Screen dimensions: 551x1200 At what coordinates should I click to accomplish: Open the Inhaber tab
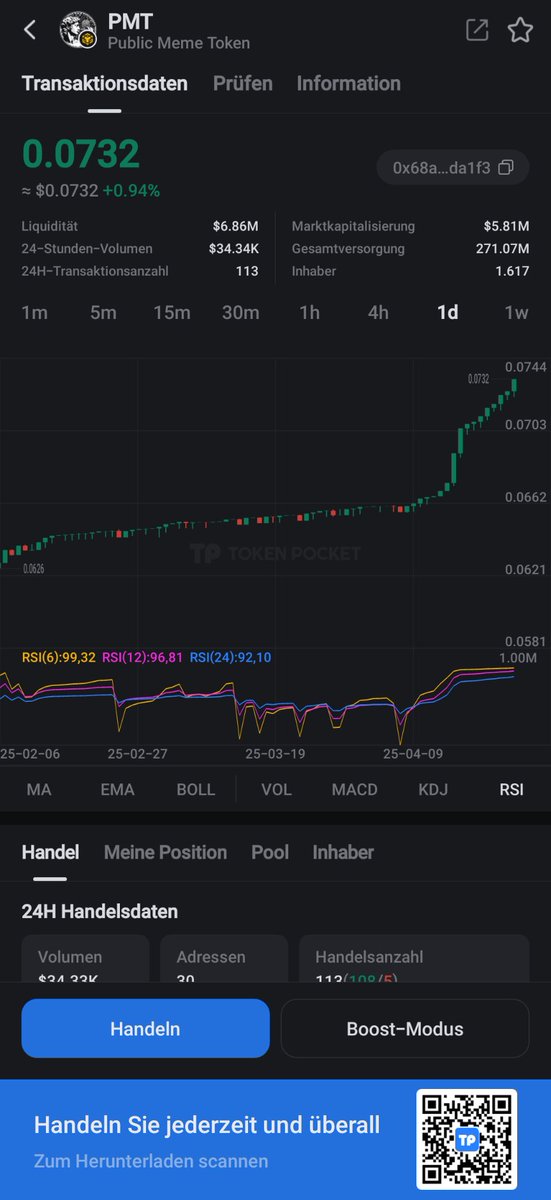point(343,852)
